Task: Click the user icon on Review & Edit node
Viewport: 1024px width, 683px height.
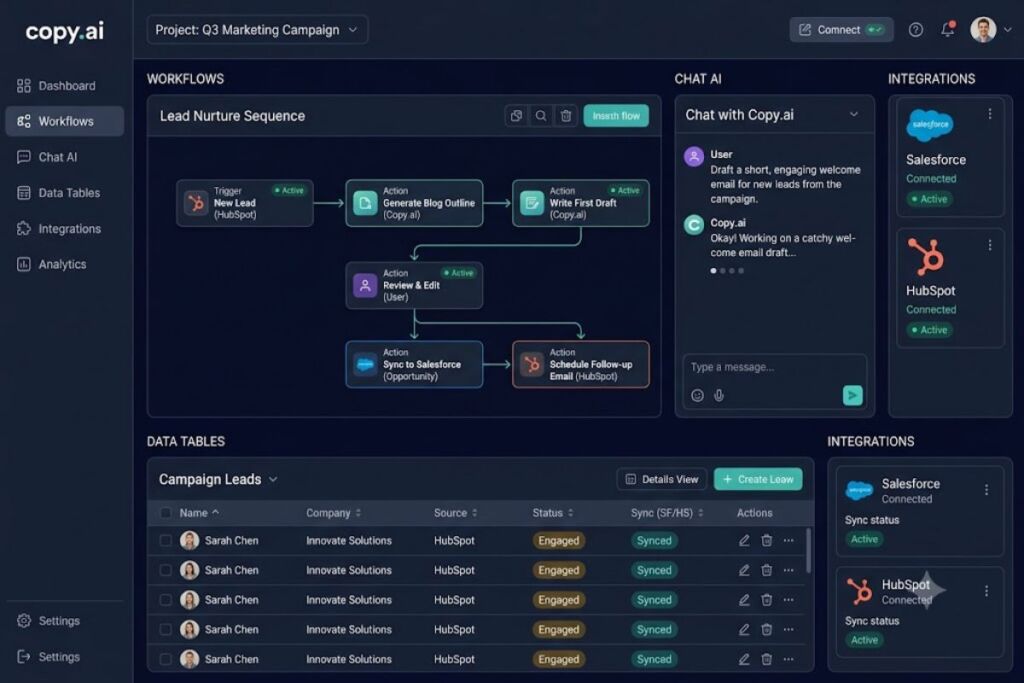Action: point(365,285)
